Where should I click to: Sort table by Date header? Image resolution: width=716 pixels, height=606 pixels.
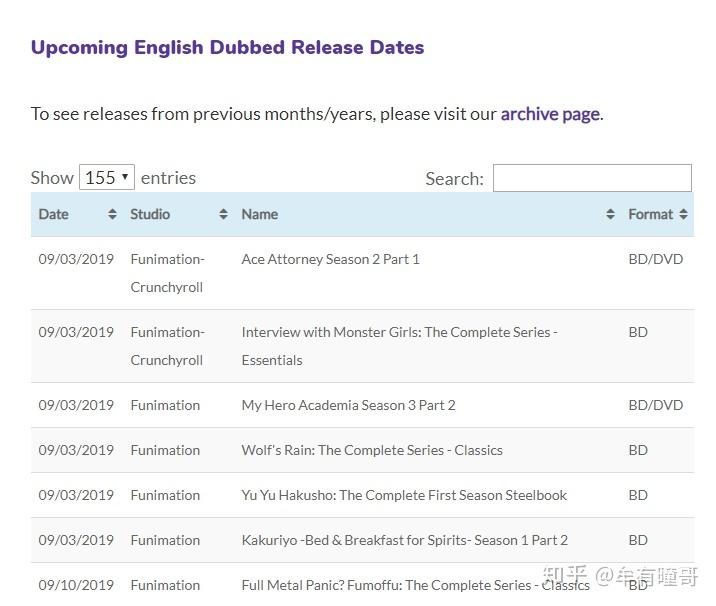point(54,214)
